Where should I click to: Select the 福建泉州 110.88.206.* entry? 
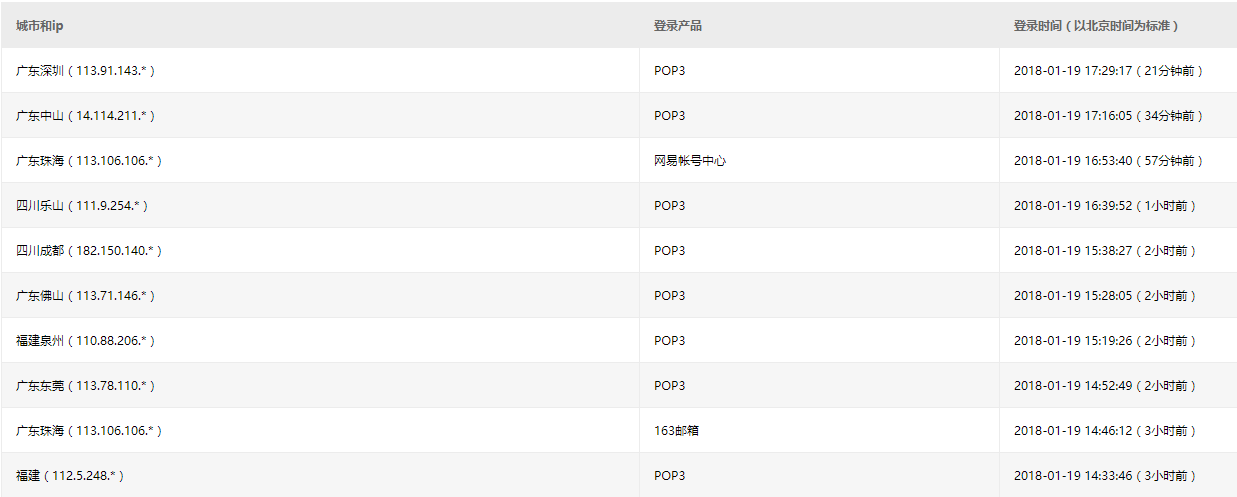[x=85, y=341]
